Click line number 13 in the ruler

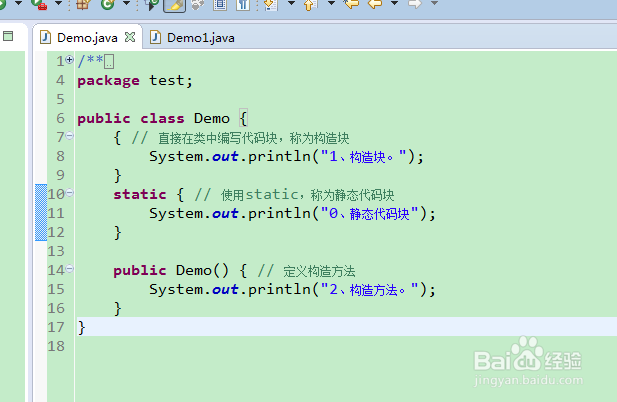[x=56, y=251]
